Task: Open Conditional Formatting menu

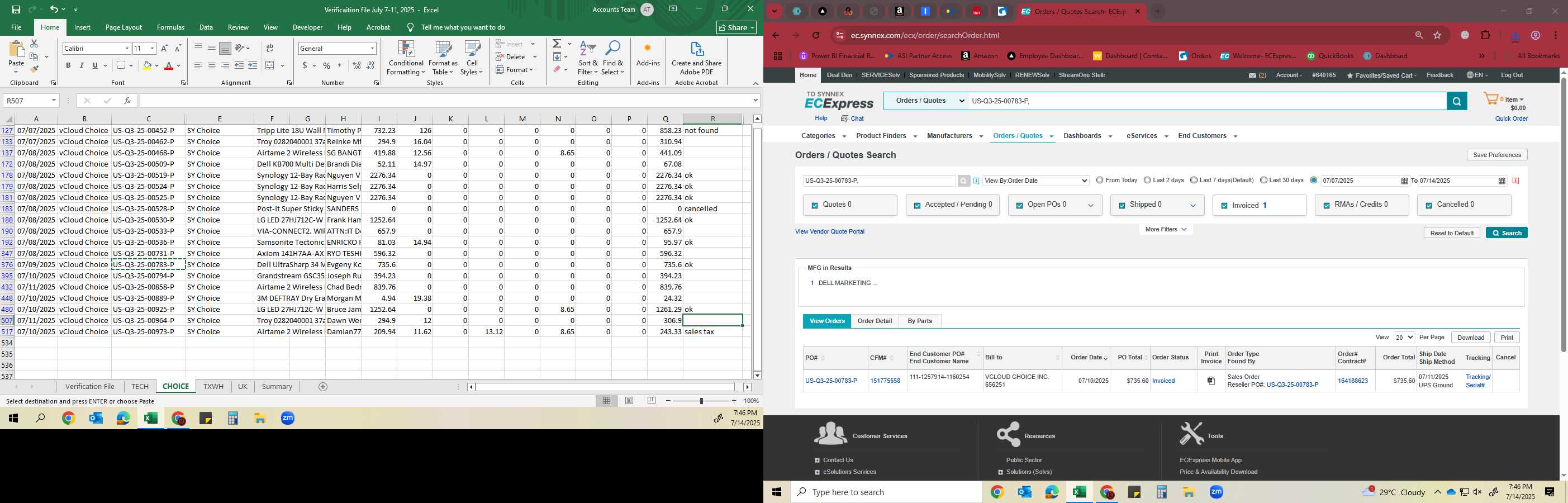Action: pos(406,58)
